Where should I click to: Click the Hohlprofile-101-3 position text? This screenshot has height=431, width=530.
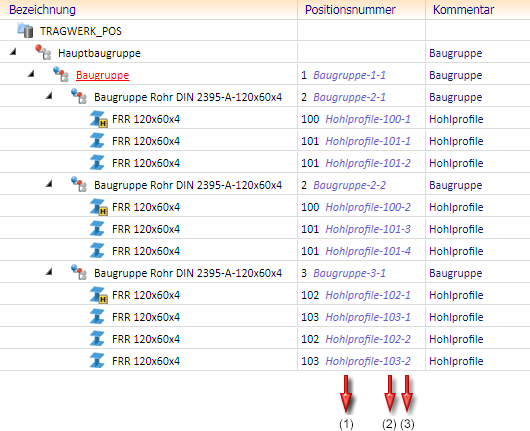(x=368, y=229)
